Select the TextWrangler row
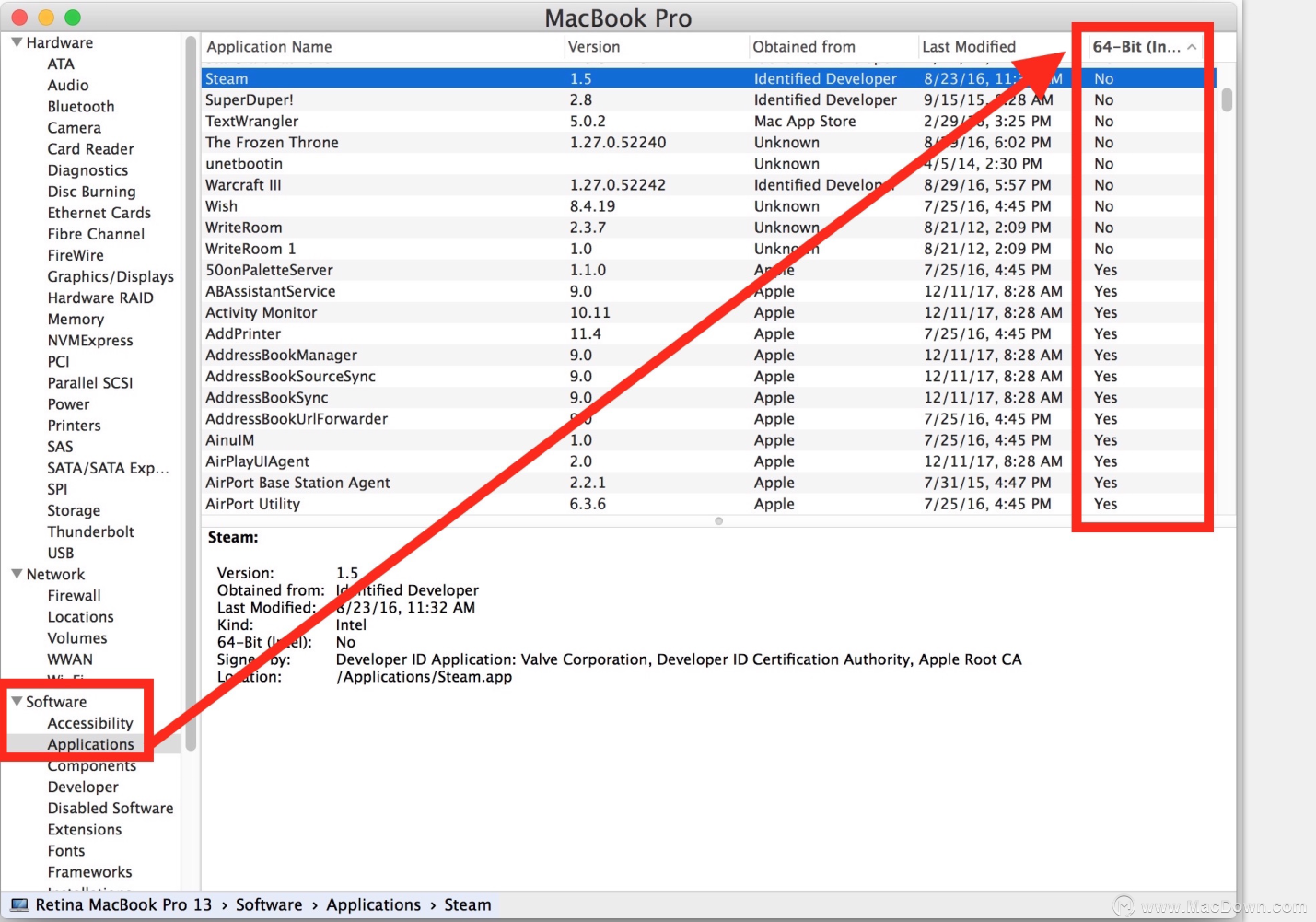The width and height of the screenshot is (1316, 922). 708,121
